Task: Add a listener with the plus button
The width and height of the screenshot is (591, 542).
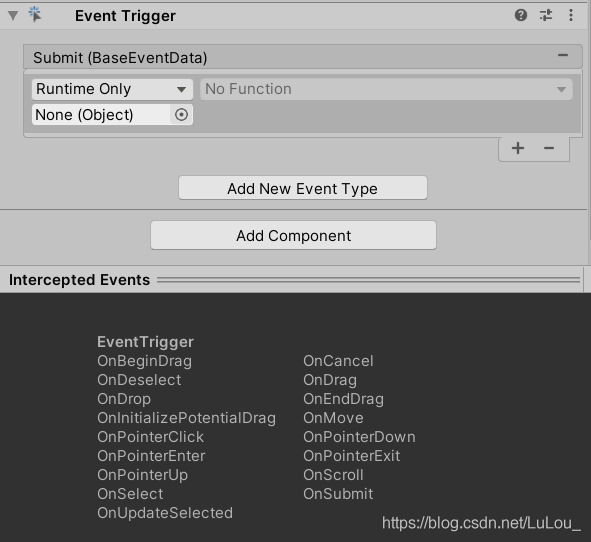Action: point(518,148)
